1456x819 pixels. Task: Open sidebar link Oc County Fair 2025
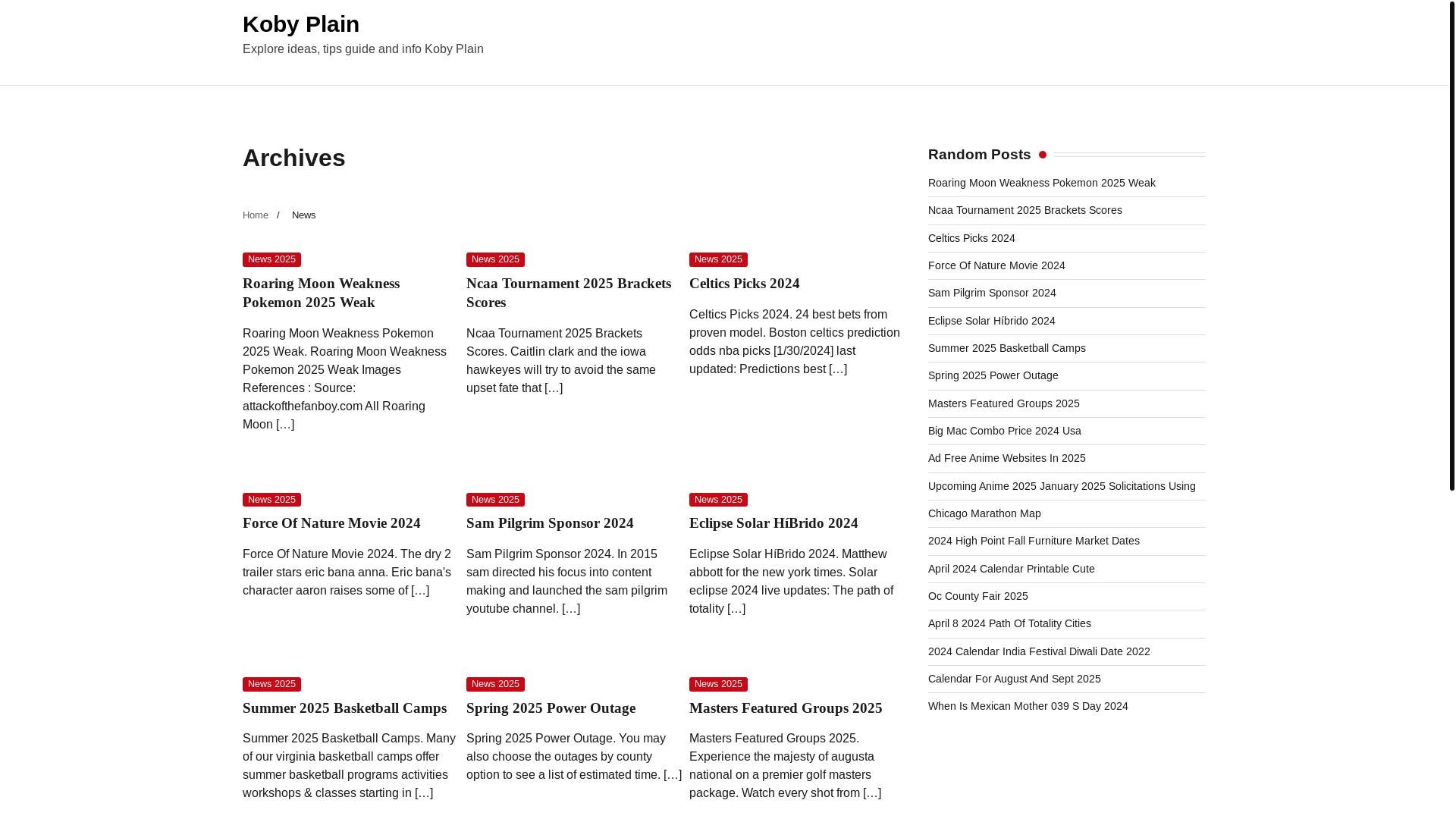977,596
